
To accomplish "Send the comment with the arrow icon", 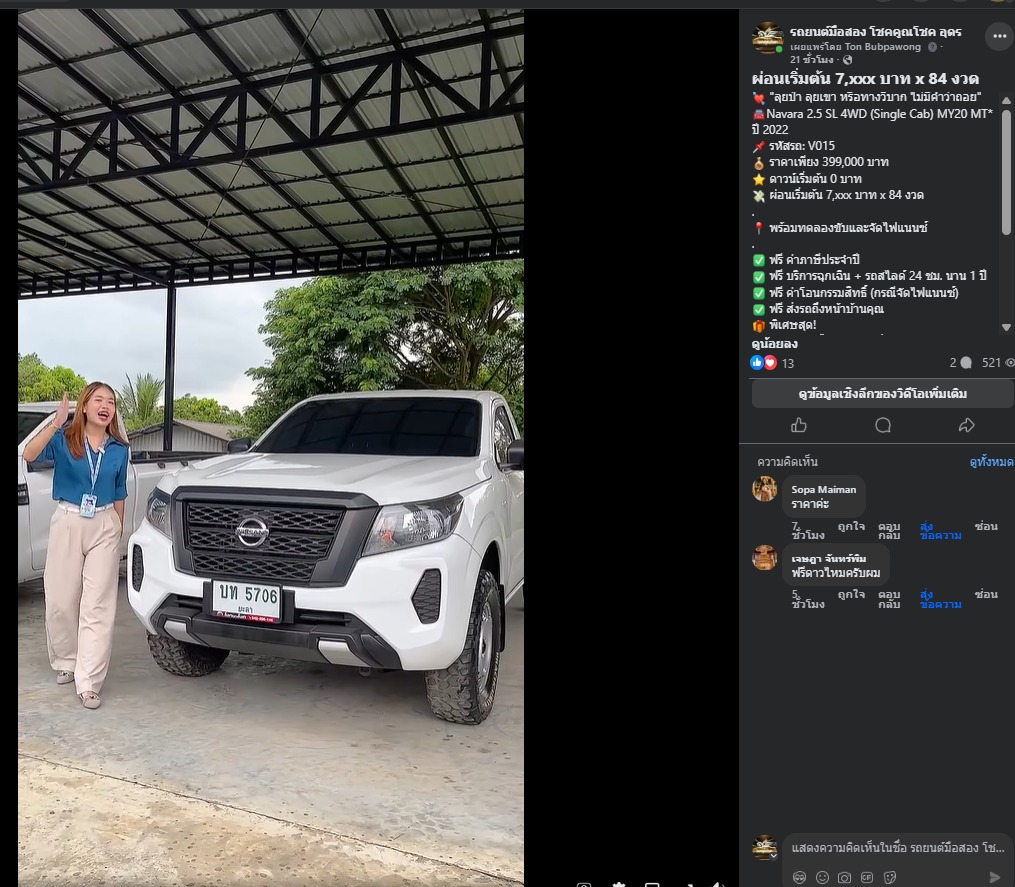I will (996, 877).
